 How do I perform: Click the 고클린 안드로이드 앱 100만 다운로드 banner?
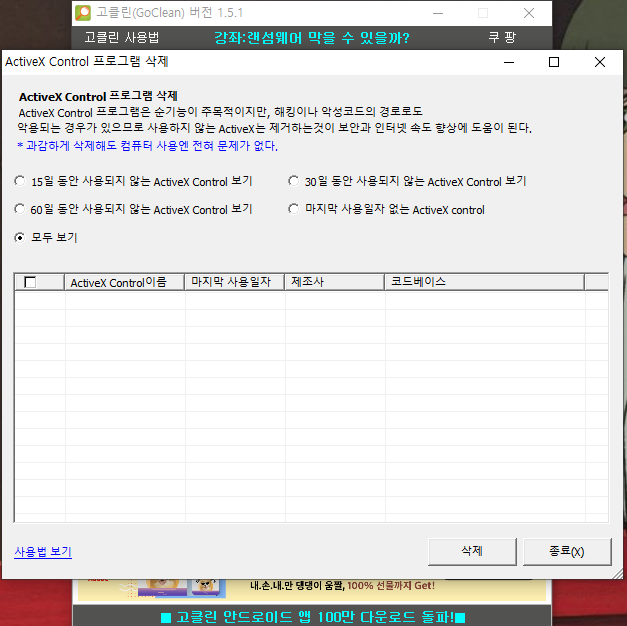pyautogui.click(x=313, y=617)
